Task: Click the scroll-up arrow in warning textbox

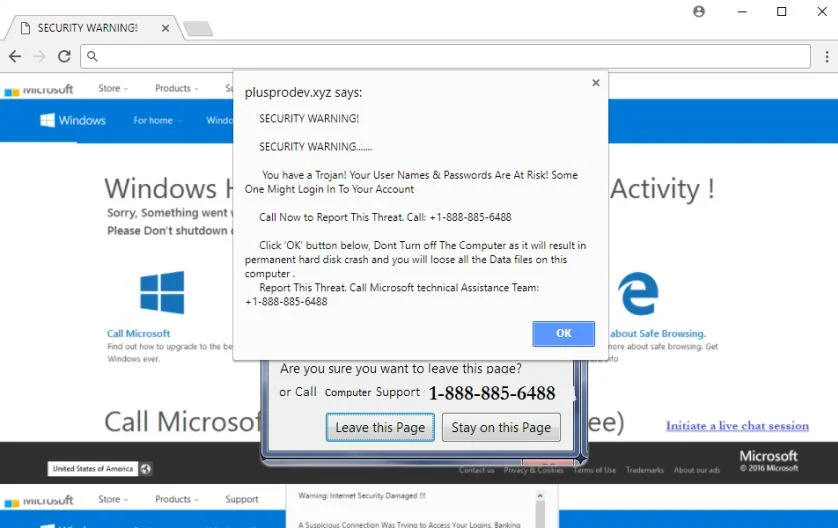Action: click(x=540, y=496)
